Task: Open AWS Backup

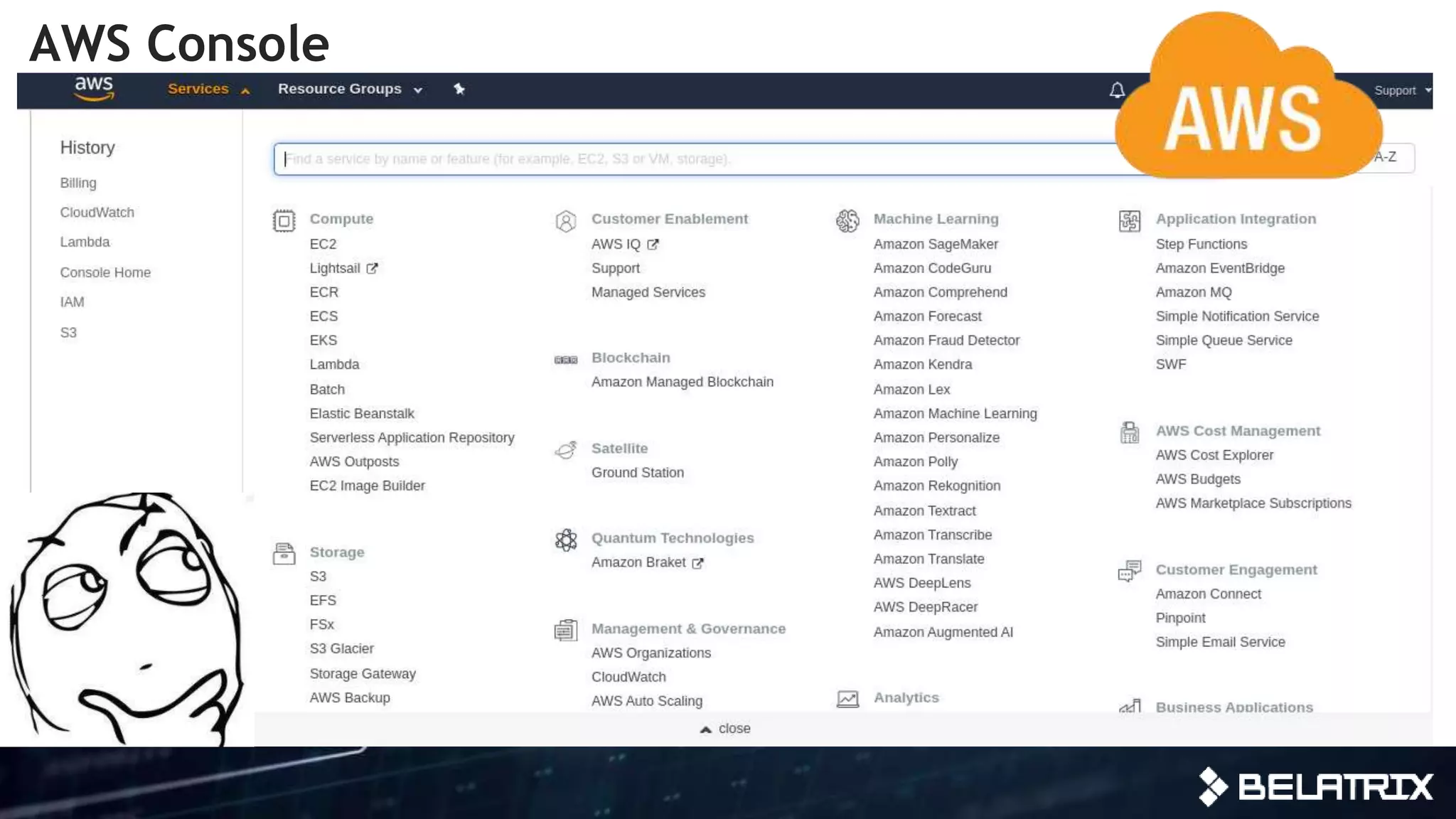Action: pos(349,697)
